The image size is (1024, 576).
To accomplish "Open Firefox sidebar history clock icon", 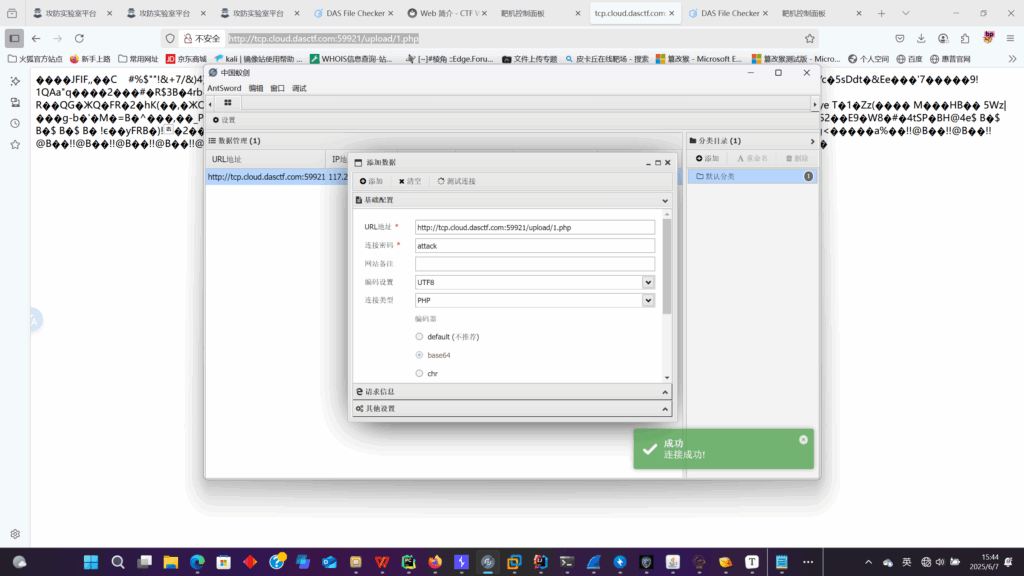I will 15,123.
